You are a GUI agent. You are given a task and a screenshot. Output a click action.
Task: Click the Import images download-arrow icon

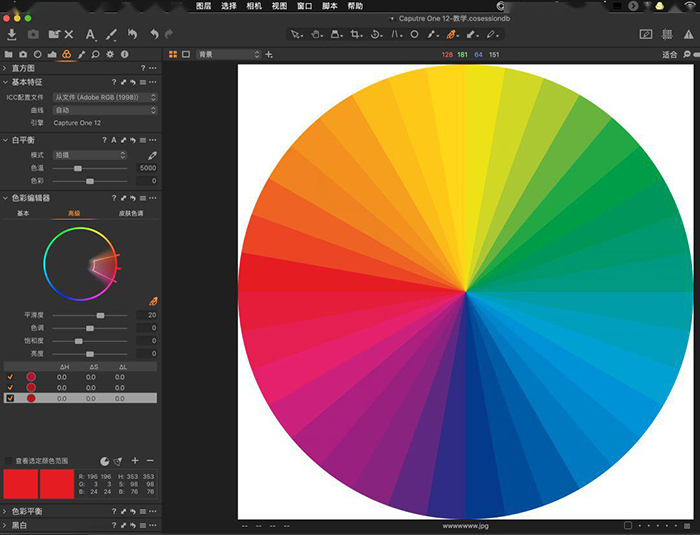coord(12,34)
